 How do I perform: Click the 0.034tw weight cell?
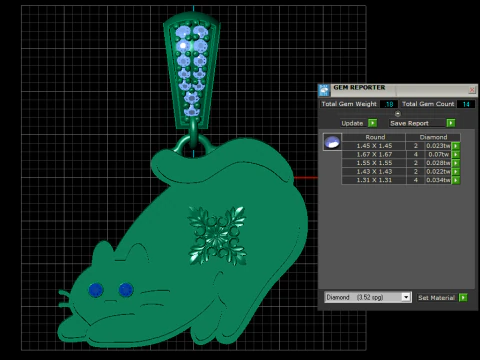point(438,180)
